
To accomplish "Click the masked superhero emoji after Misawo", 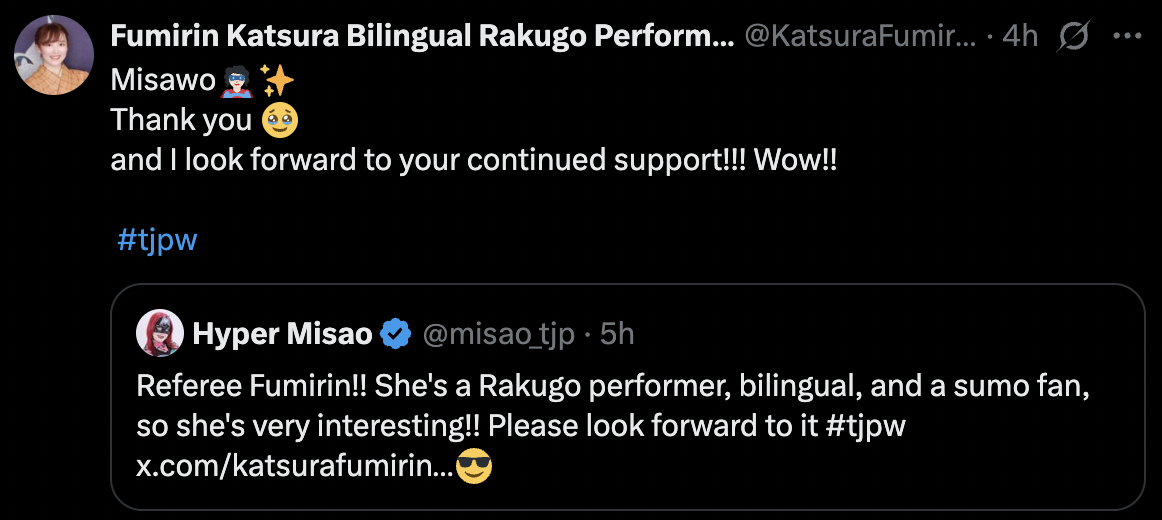I will click(236, 78).
